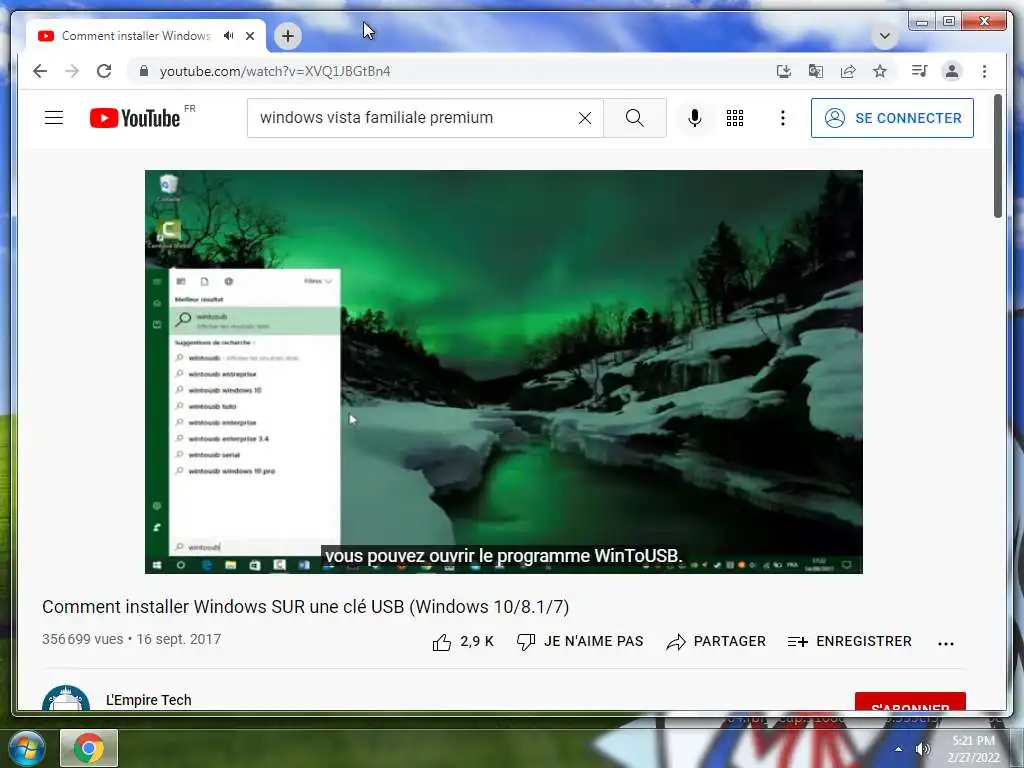Start voice search with microphone icon
The width and height of the screenshot is (1024, 768).
tap(695, 118)
